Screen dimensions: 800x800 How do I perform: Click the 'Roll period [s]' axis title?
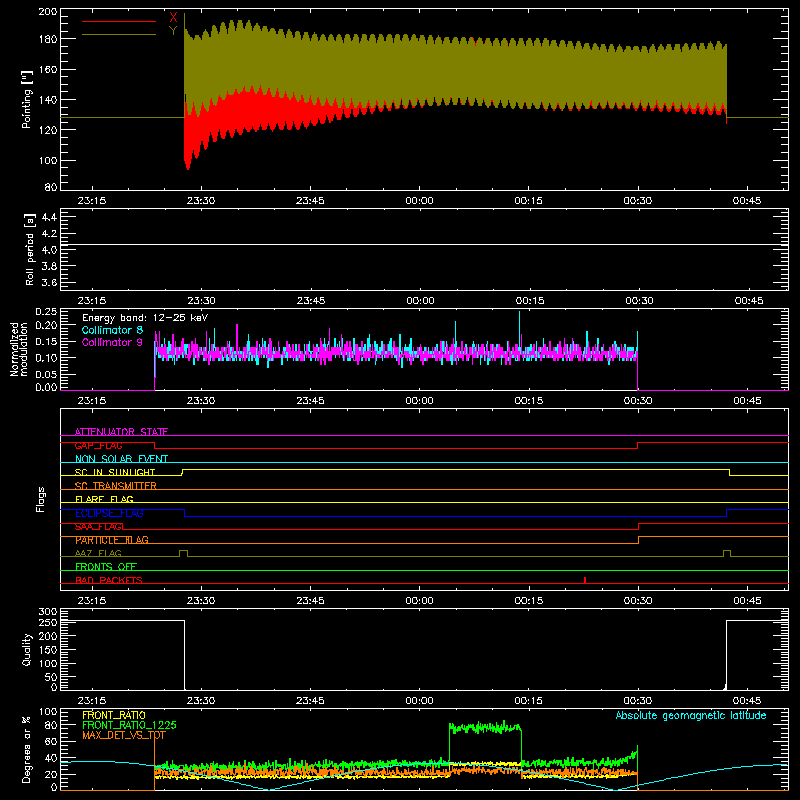[29, 249]
